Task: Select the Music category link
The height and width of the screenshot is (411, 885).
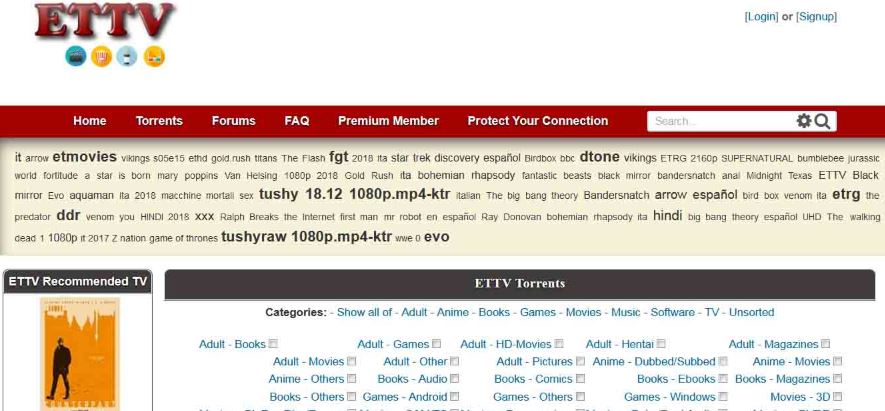Action: [x=626, y=312]
